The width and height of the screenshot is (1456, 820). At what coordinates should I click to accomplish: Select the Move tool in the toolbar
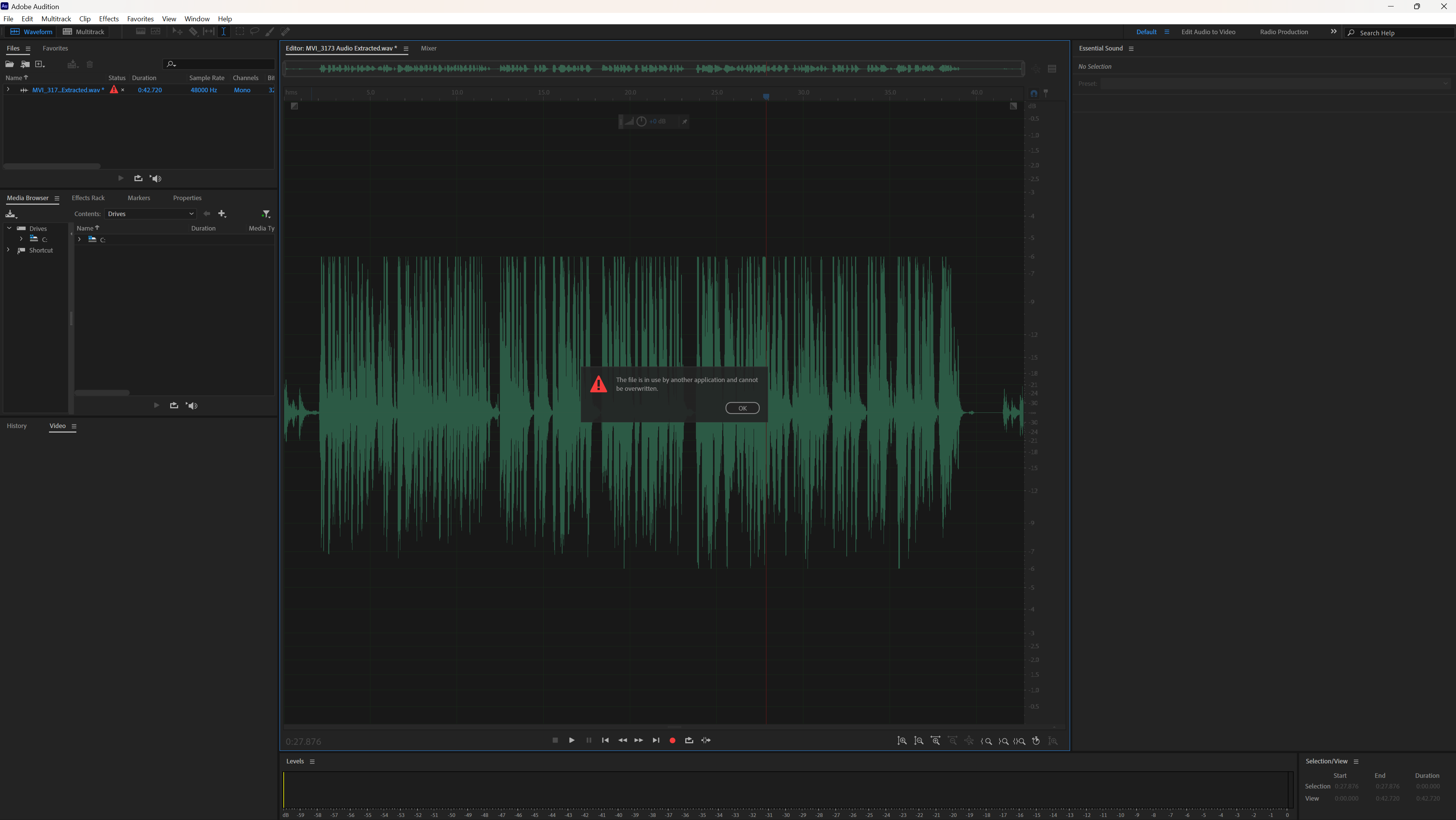click(x=177, y=32)
